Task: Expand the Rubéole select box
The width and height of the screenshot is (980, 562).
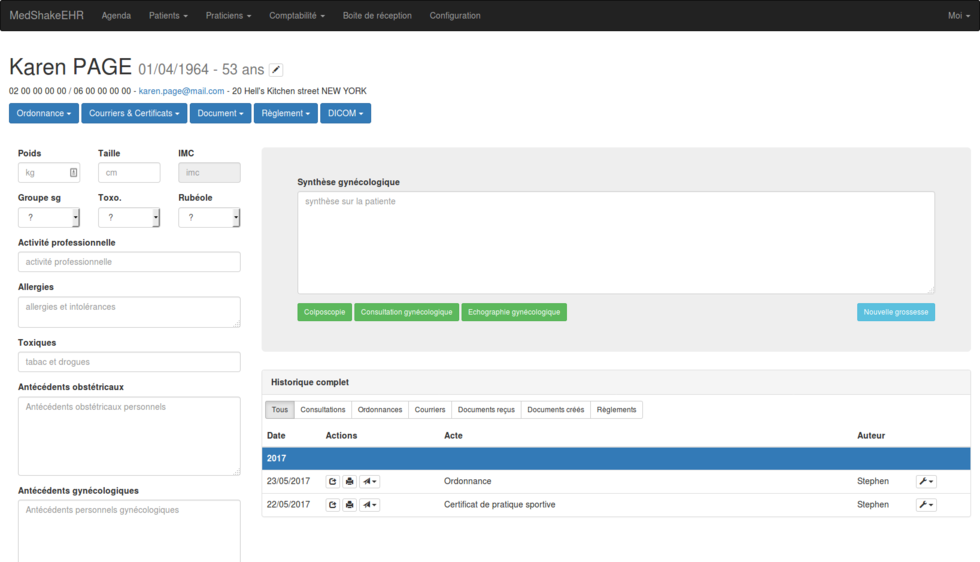Action: 208,218
